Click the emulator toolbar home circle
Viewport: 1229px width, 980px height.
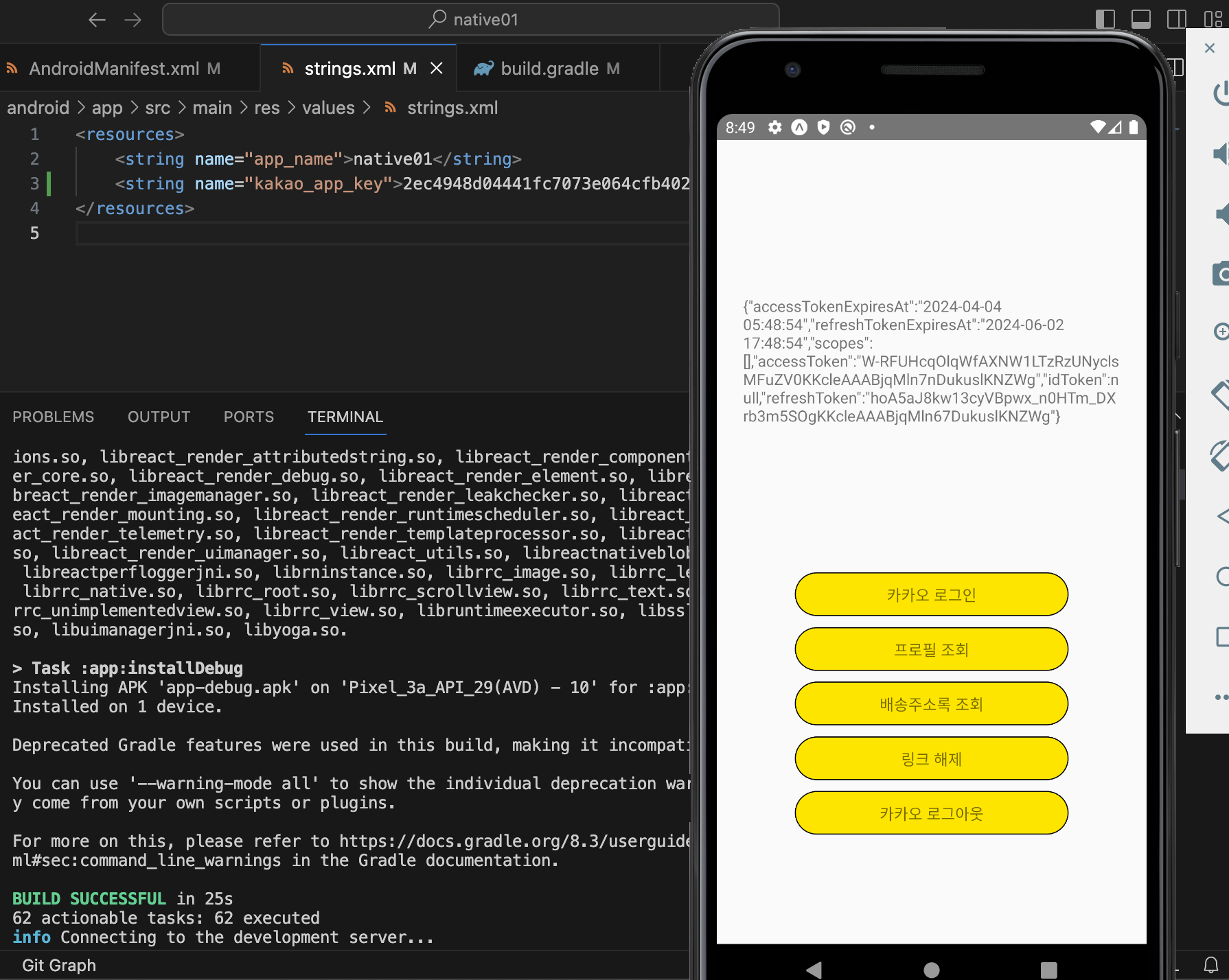point(1222,576)
